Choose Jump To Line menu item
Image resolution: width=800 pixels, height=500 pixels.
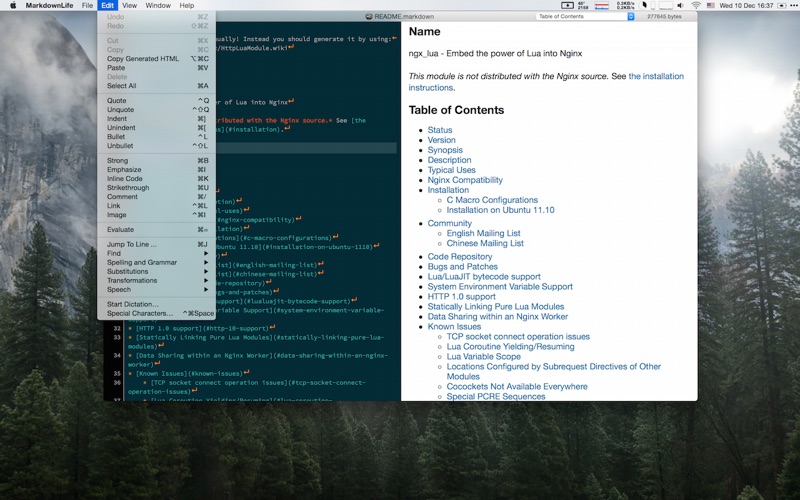(x=132, y=244)
